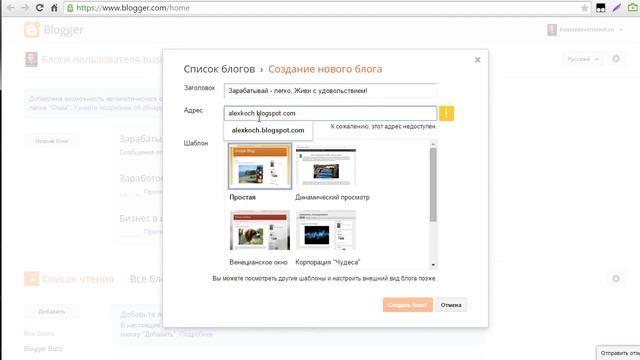Choose the Венецианское окно template thumbnail
The width and height of the screenshot is (640, 360).
pos(260,231)
